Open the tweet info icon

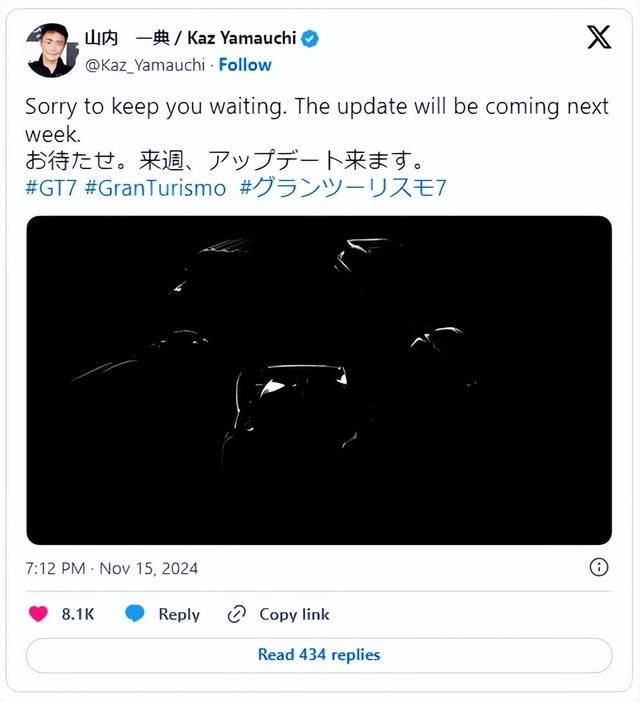point(599,567)
